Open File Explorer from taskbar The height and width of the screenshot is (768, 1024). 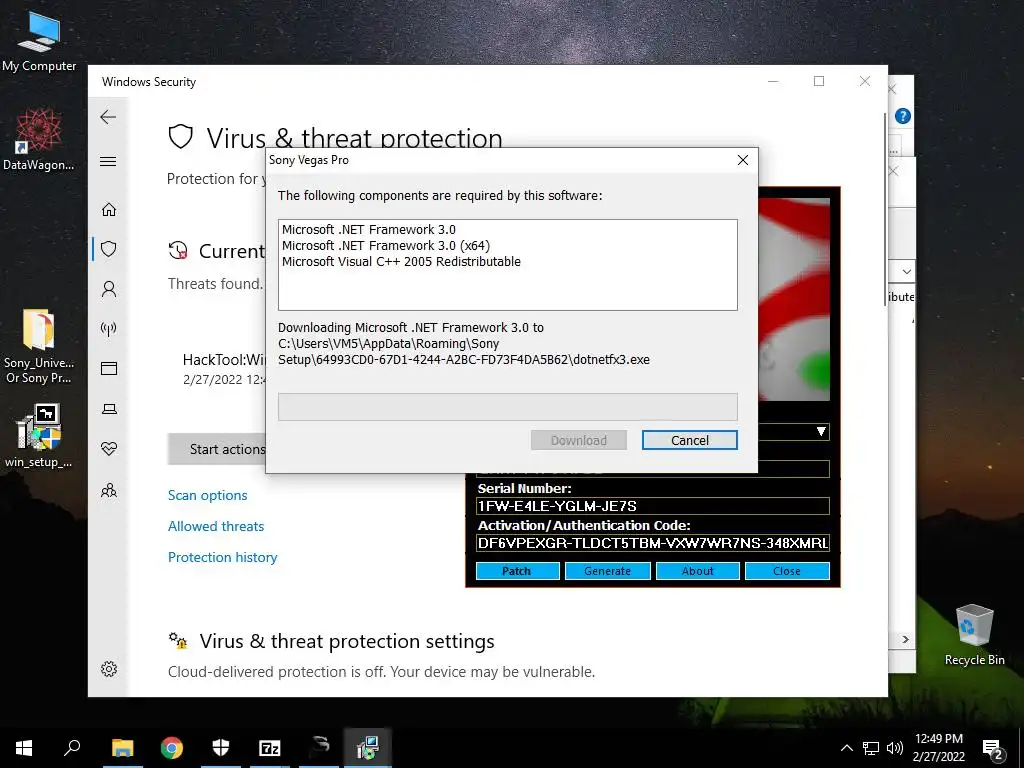[x=122, y=748]
